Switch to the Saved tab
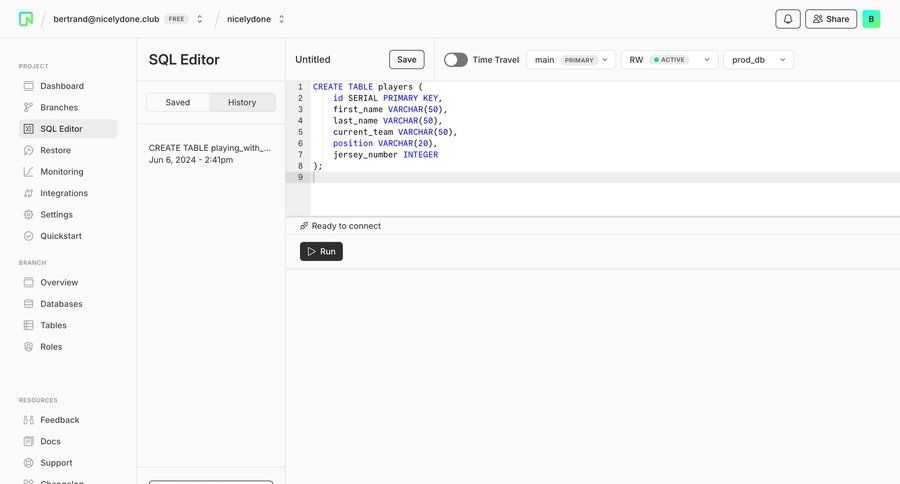Viewport: 900px width, 484px height. click(x=178, y=102)
